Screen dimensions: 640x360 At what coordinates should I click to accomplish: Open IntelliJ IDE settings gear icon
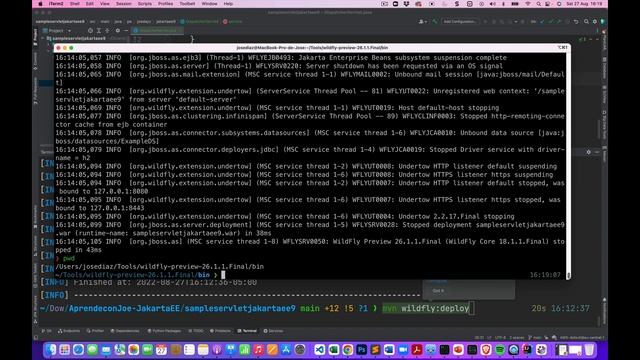595,22
